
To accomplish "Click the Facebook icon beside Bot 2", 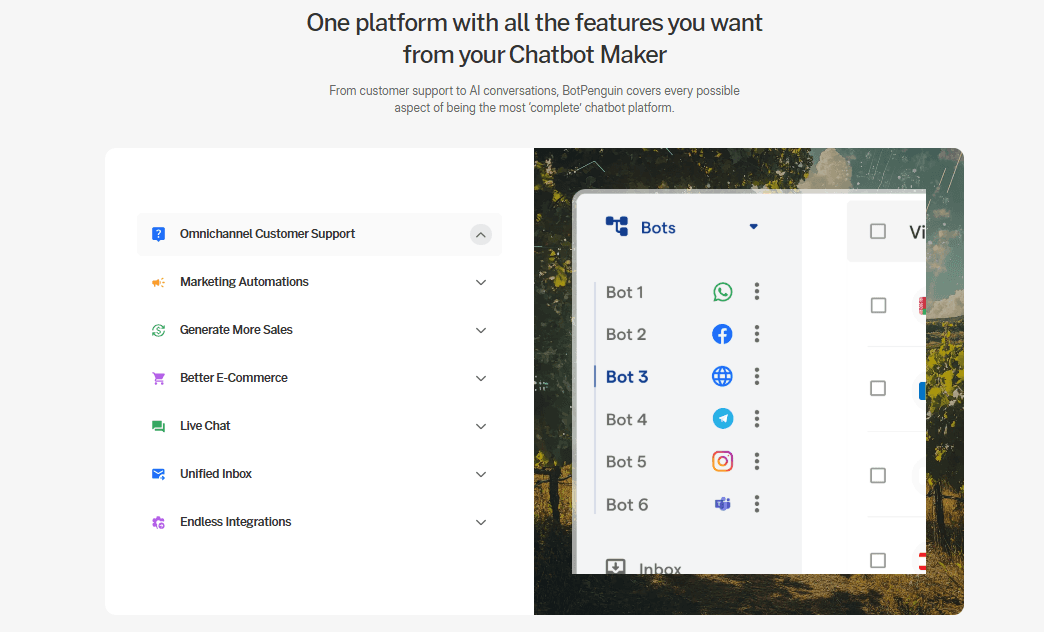I will coord(722,334).
